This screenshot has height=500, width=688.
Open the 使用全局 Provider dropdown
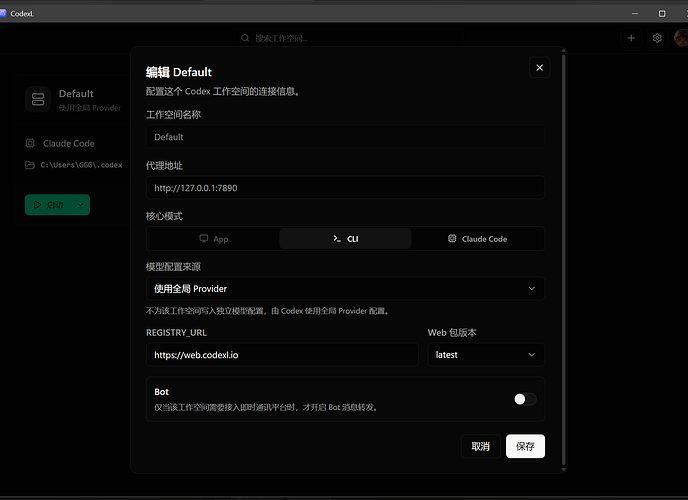pyautogui.click(x=345, y=289)
